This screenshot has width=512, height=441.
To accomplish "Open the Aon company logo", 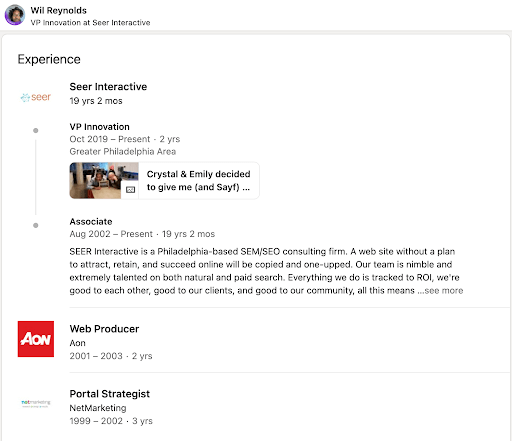I will click(x=36, y=339).
